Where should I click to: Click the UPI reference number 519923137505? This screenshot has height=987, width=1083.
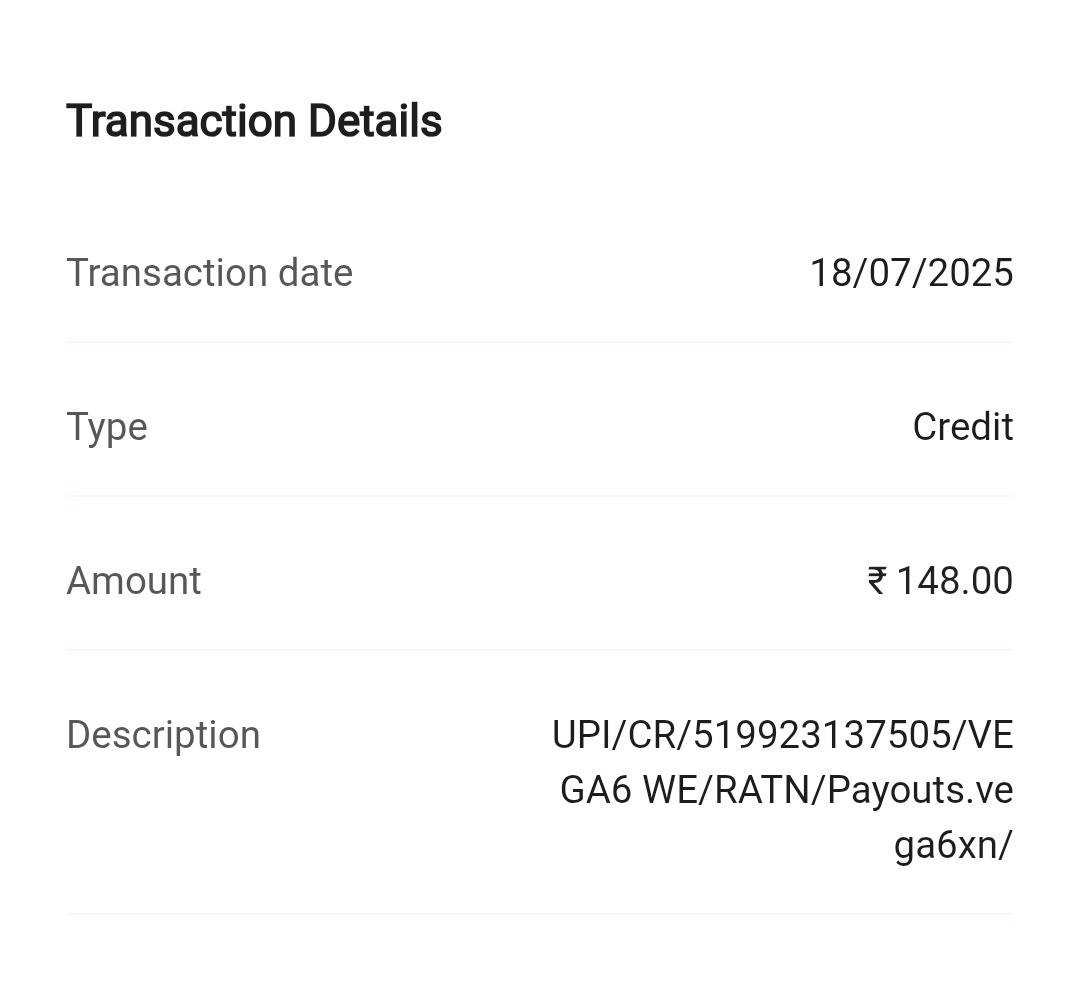pyautogui.click(x=823, y=735)
